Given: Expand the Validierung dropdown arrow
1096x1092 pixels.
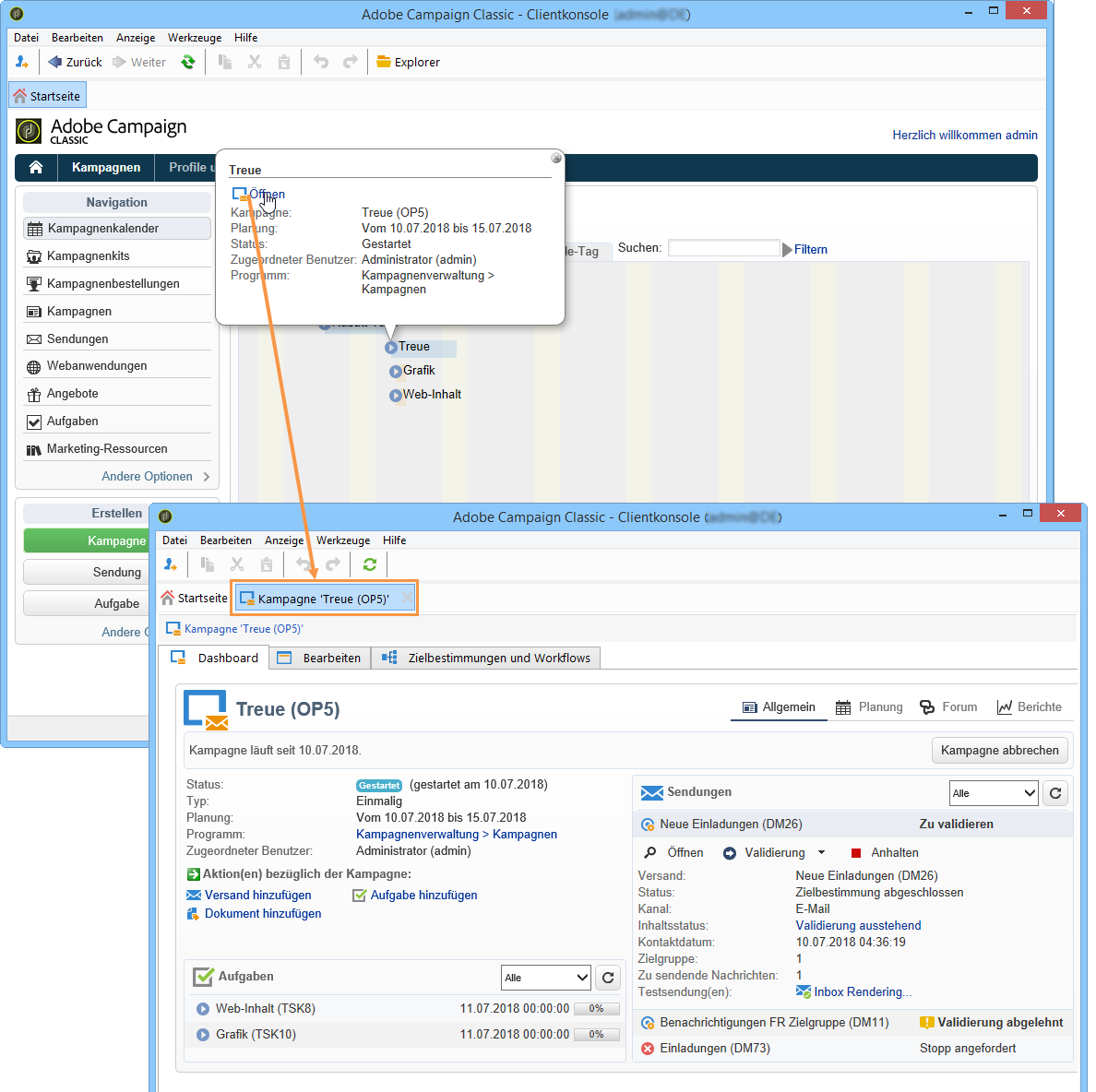Looking at the screenshot, I should (x=821, y=852).
